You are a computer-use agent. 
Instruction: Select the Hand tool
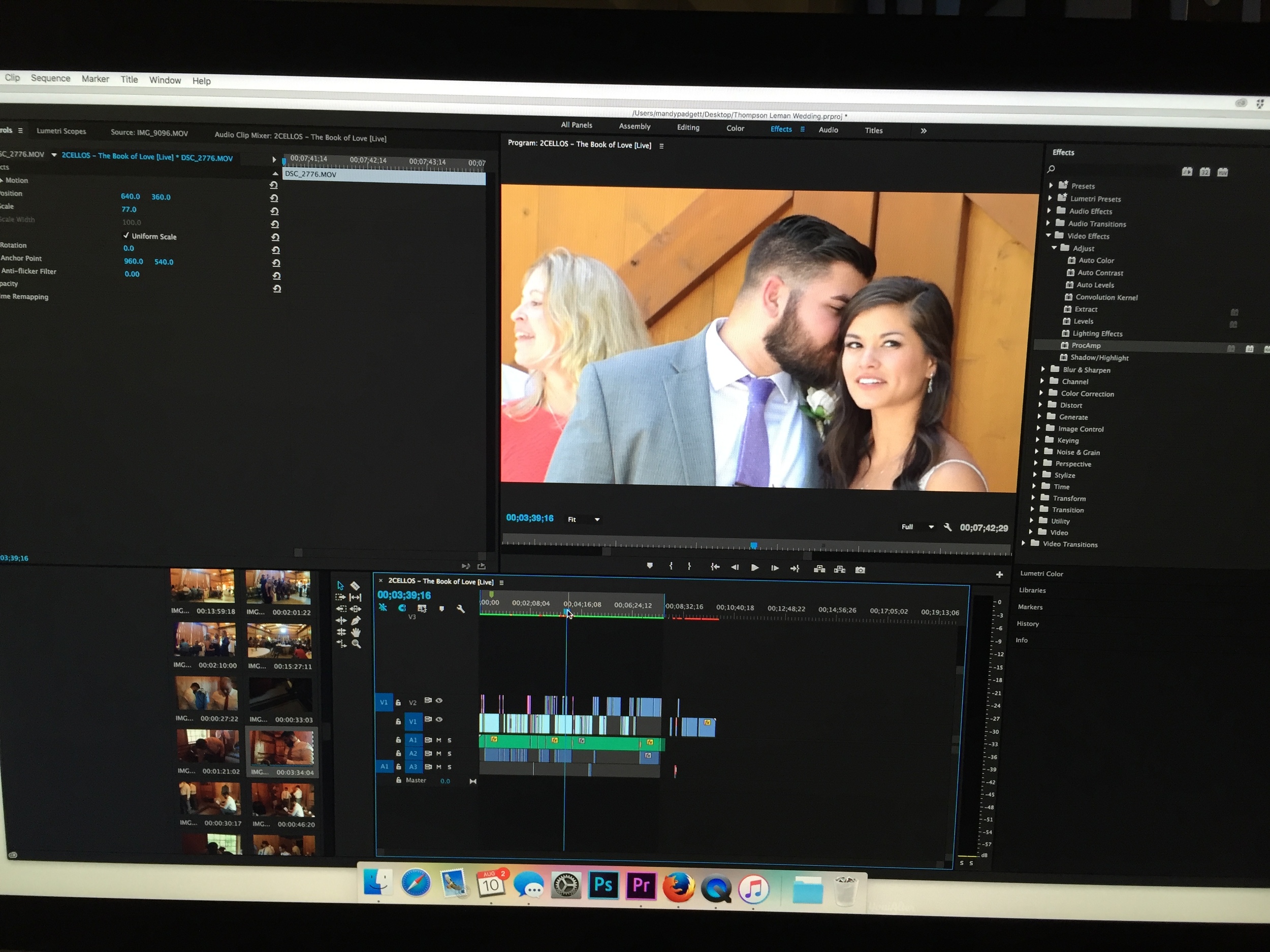356,632
